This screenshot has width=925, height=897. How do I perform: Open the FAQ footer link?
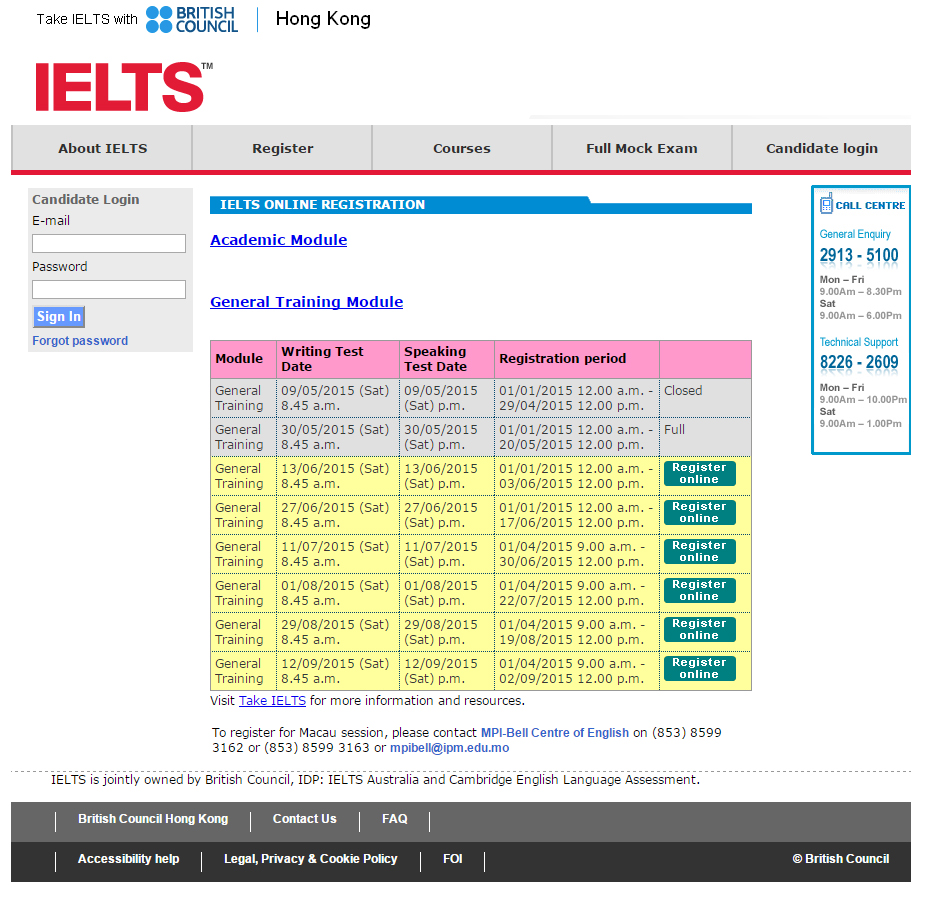(x=395, y=819)
